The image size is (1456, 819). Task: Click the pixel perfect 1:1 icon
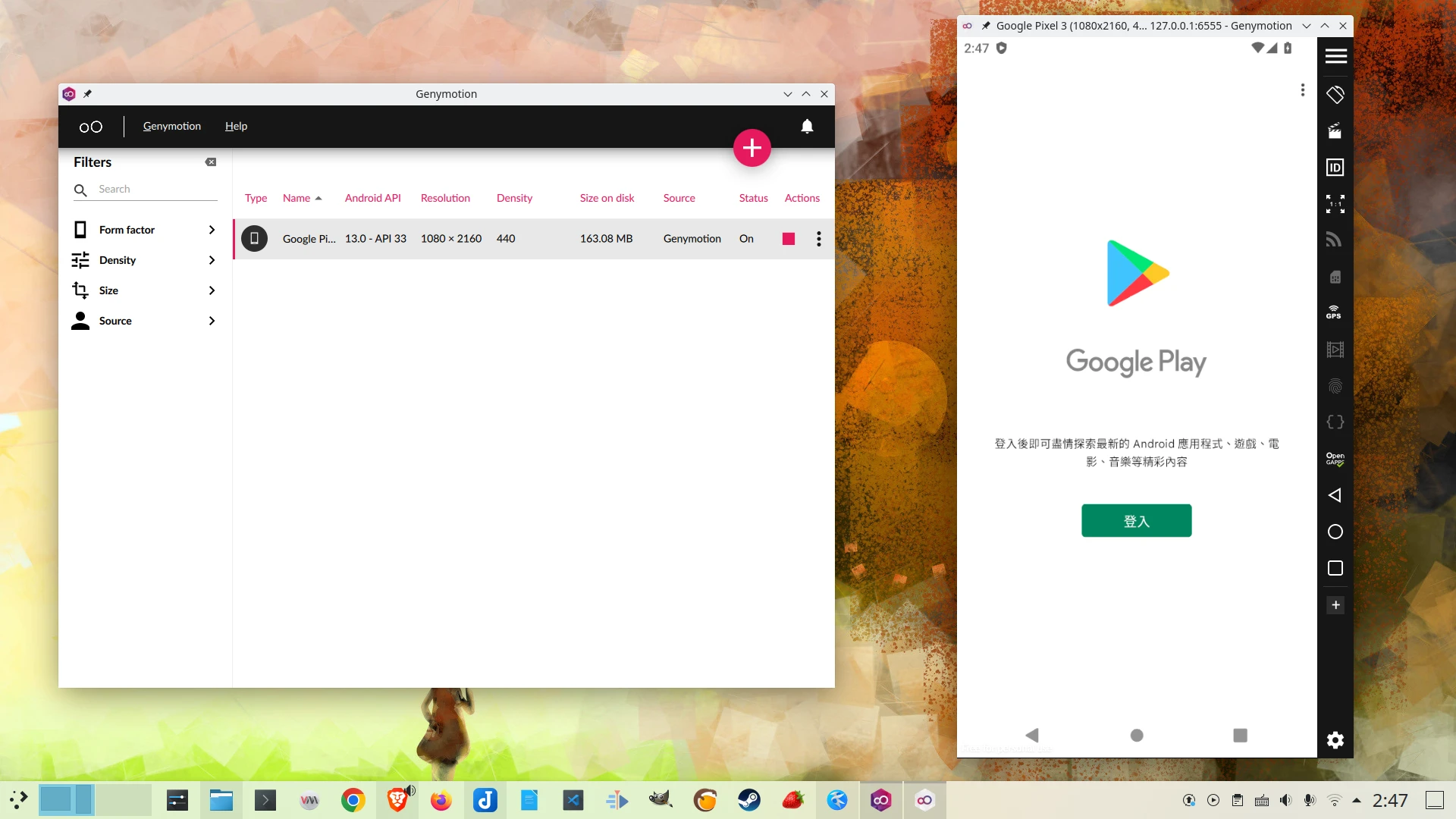1335,203
